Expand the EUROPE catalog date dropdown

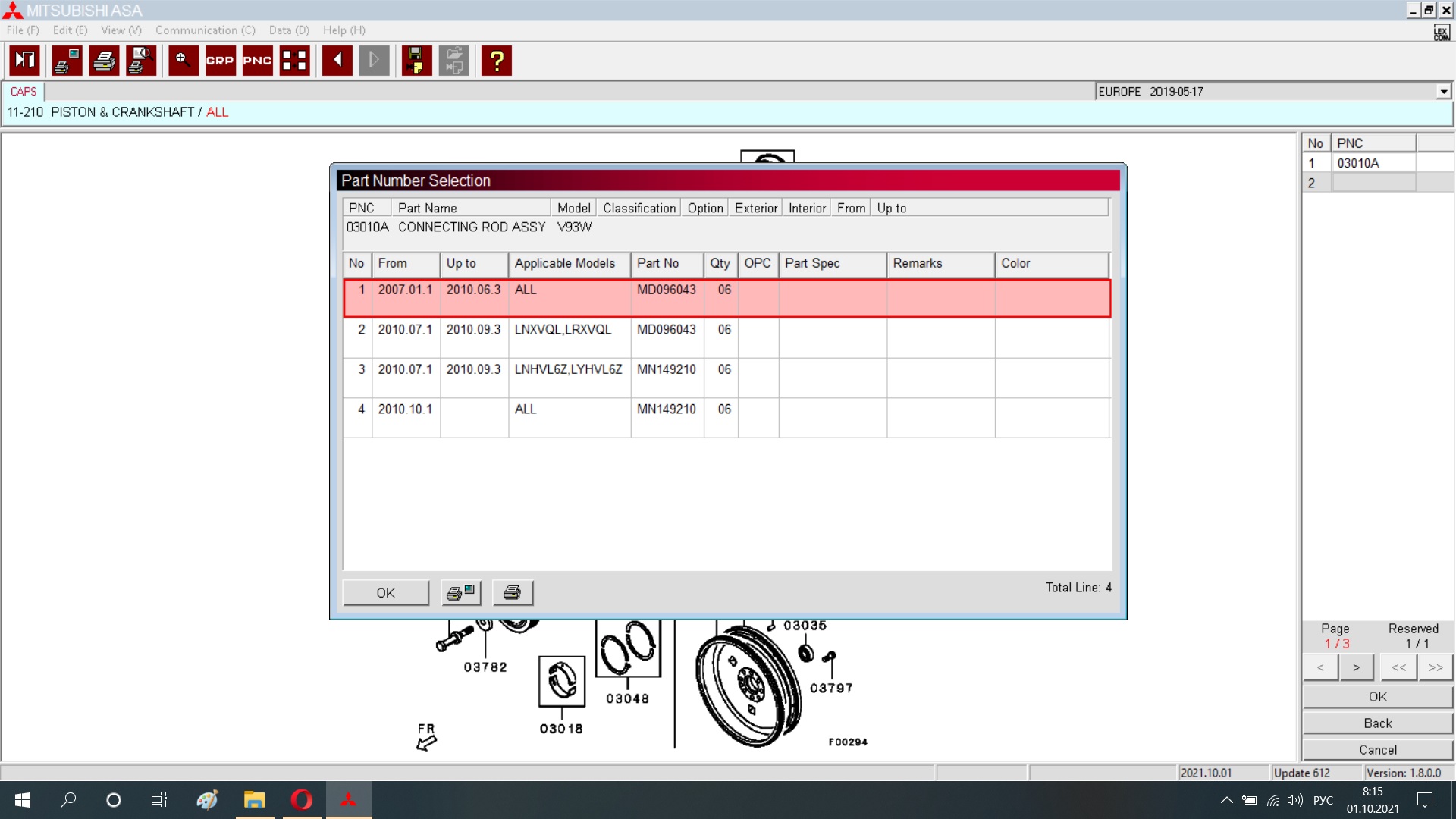(x=1443, y=92)
